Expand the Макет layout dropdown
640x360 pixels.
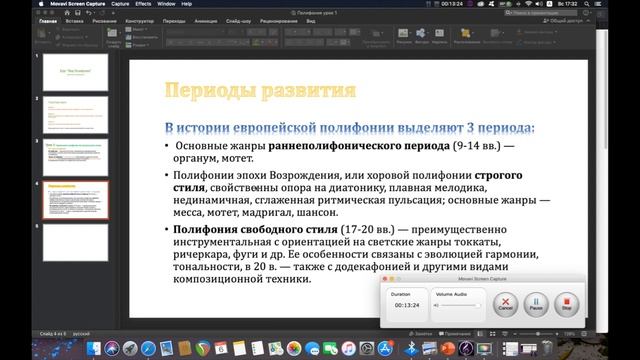137,29
